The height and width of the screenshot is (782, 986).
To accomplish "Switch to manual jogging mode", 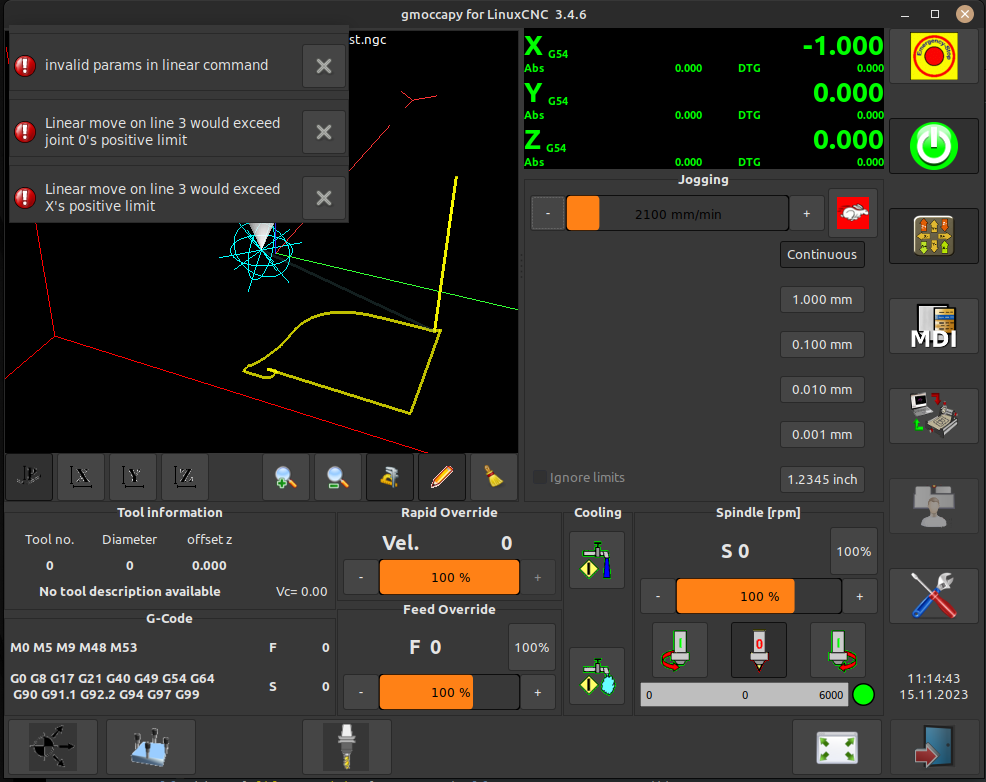I will [x=932, y=236].
